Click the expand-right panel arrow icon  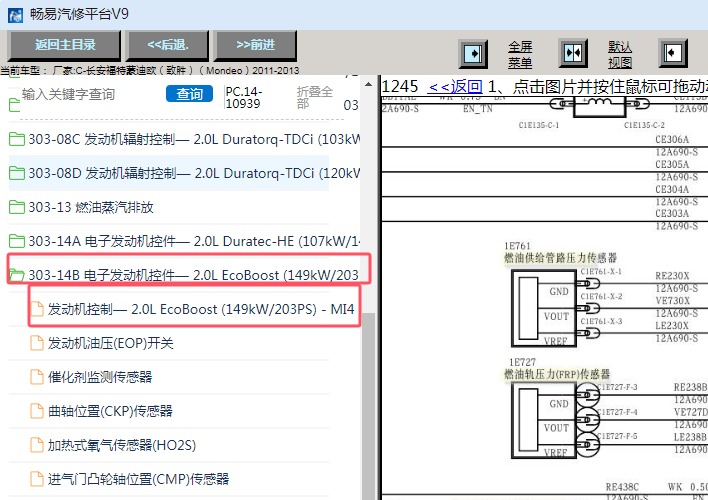(x=473, y=54)
